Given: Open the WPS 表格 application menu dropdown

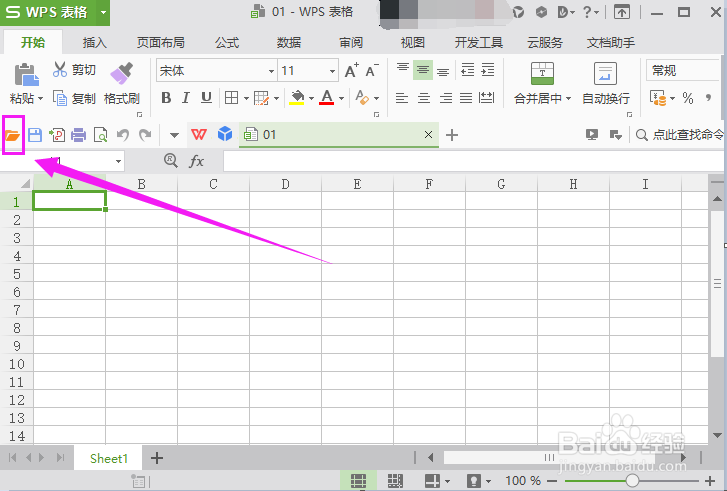Looking at the screenshot, I should click(103, 13).
